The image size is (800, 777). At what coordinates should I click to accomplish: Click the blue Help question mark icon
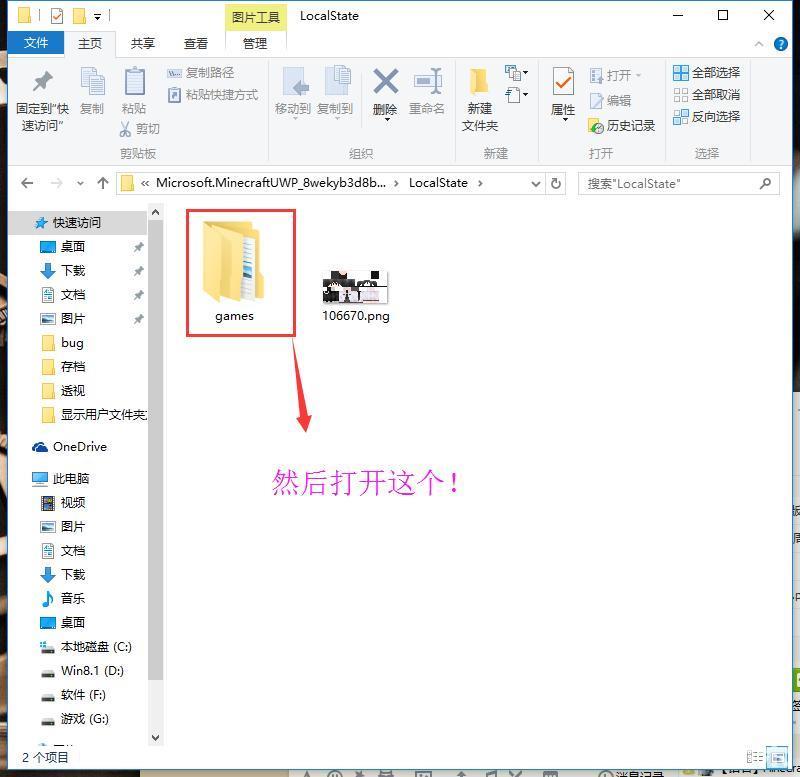coord(781,44)
